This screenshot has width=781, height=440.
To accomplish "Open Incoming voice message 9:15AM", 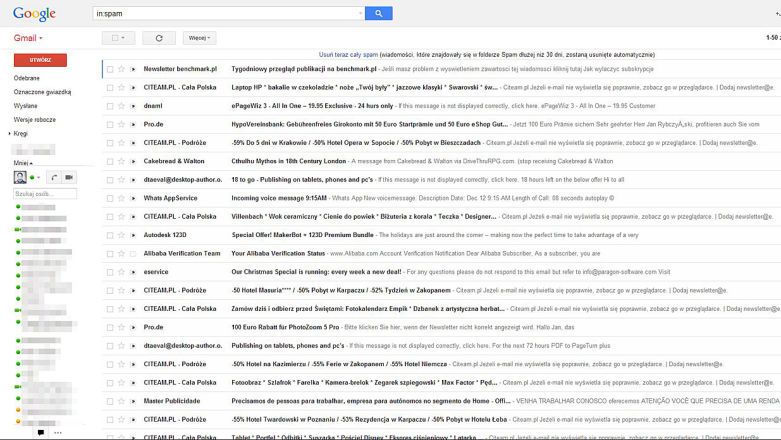I will pyautogui.click(x=279, y=198).
